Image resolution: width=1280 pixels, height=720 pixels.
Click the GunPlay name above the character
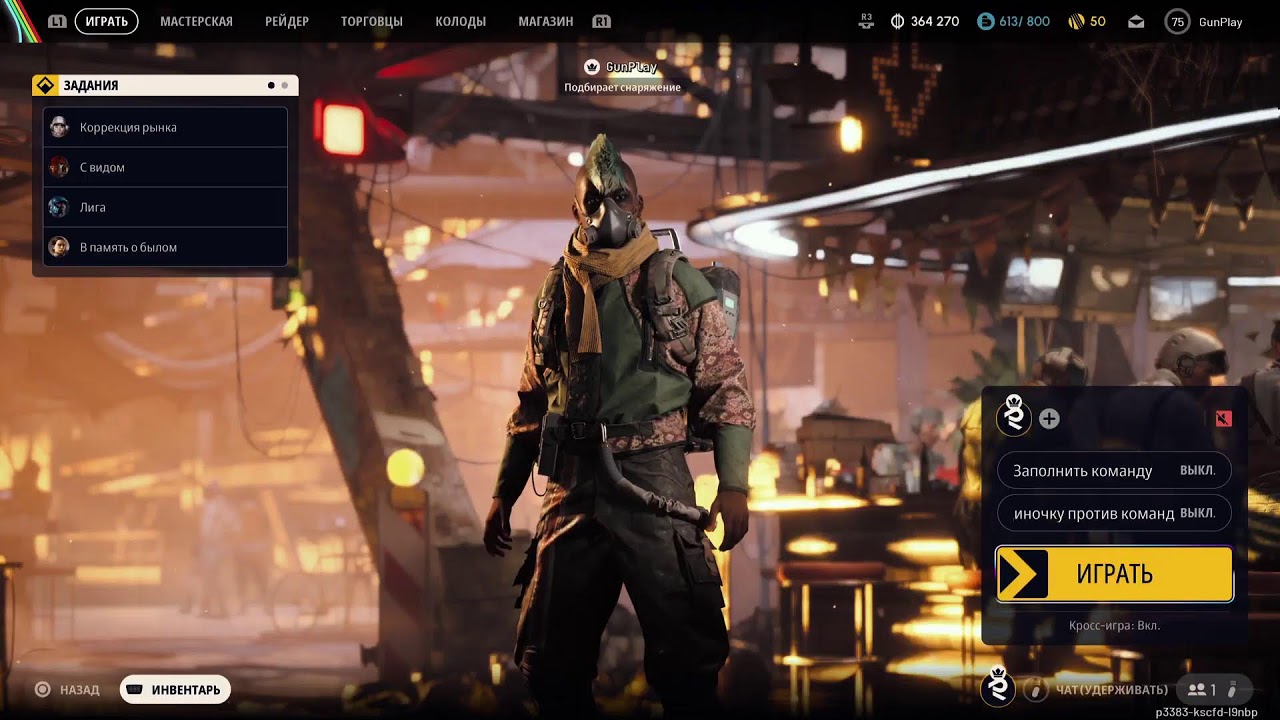pyautogui.click(x=631, y=67)
